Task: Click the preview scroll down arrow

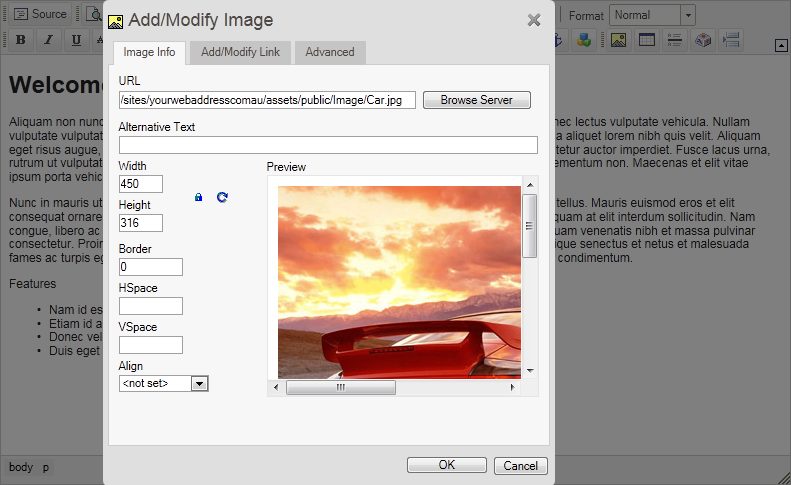Action: [530, 371]
